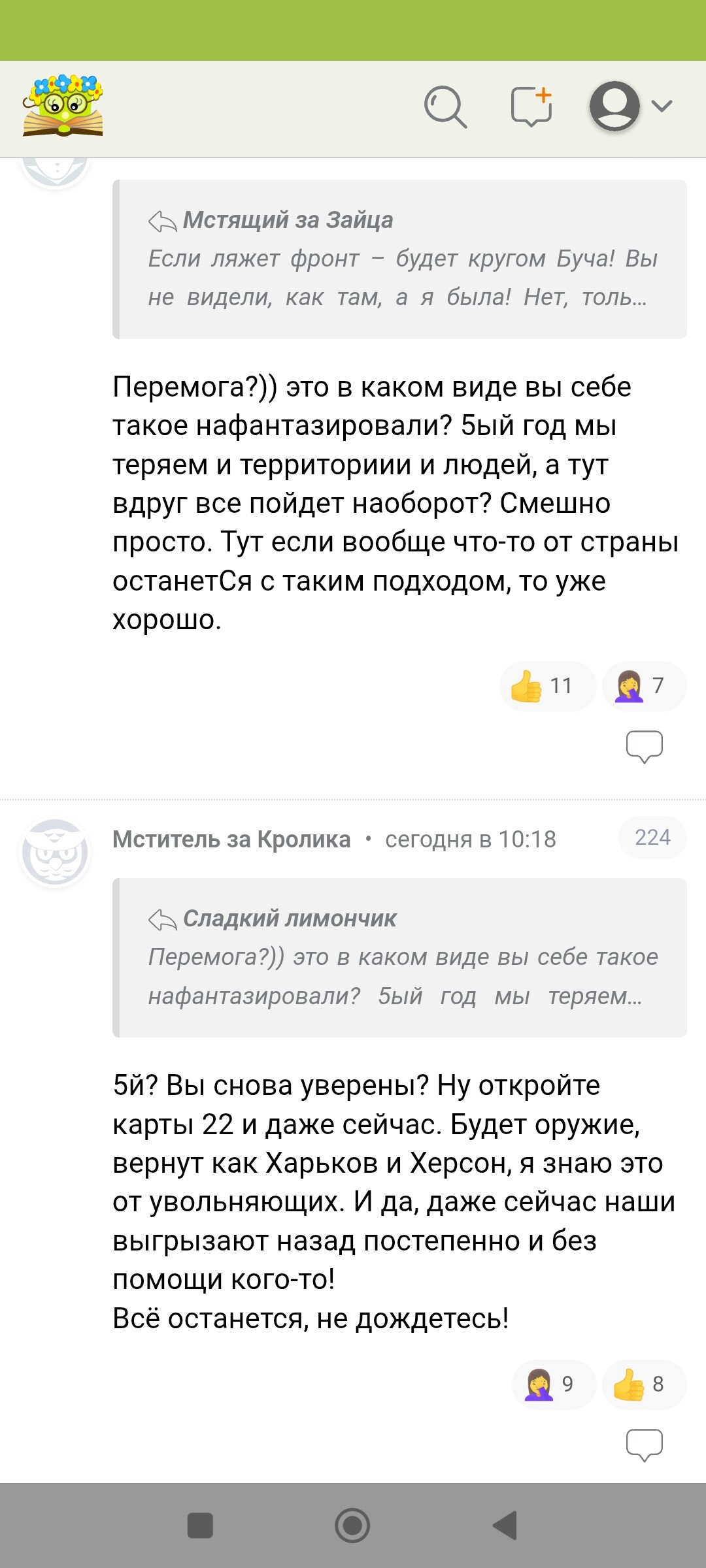Image resolution: width=706 pixels, height=1568 pixels.
Task: Toggle facepalm reaction with 9 votes
Action: pyautogui.click(x=553, y=1384)
